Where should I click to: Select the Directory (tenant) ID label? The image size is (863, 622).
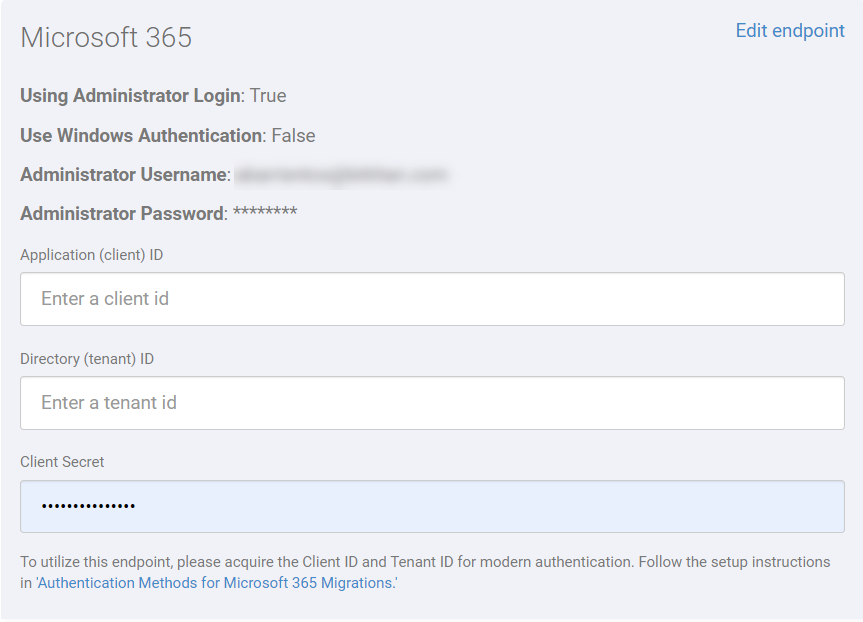87,359
